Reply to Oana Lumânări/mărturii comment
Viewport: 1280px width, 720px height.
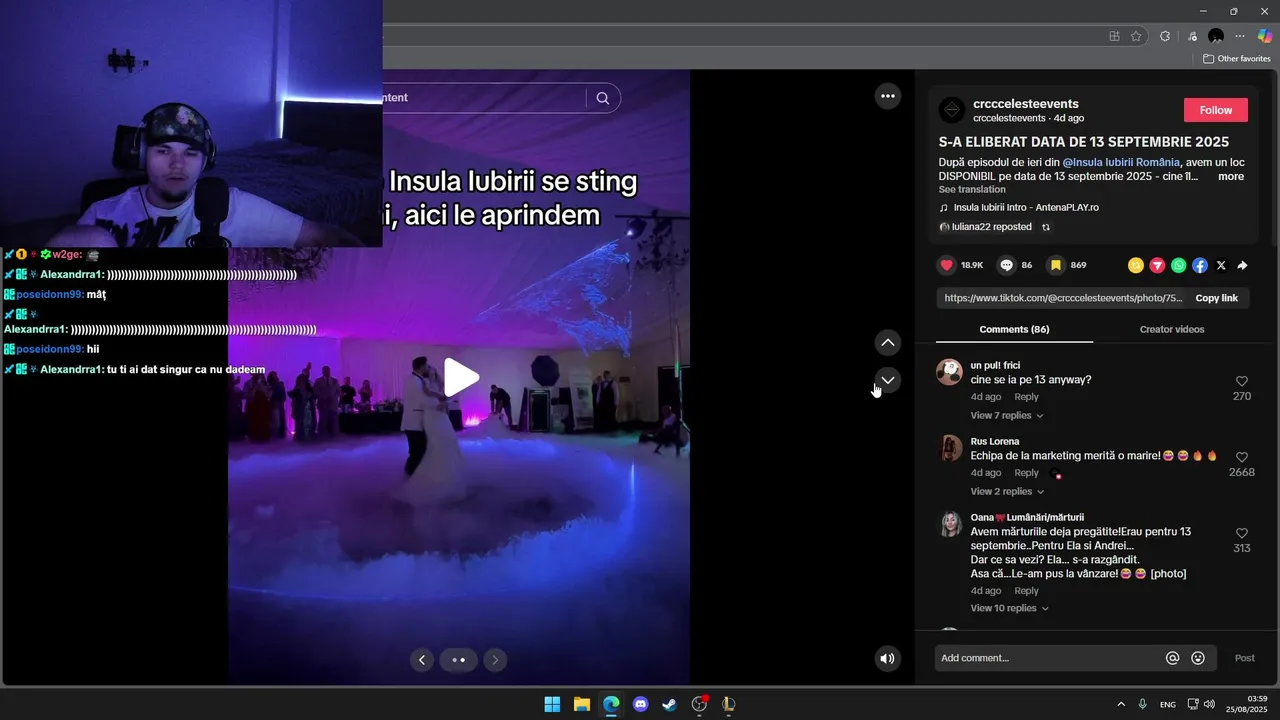click(x=1027, y=591)
